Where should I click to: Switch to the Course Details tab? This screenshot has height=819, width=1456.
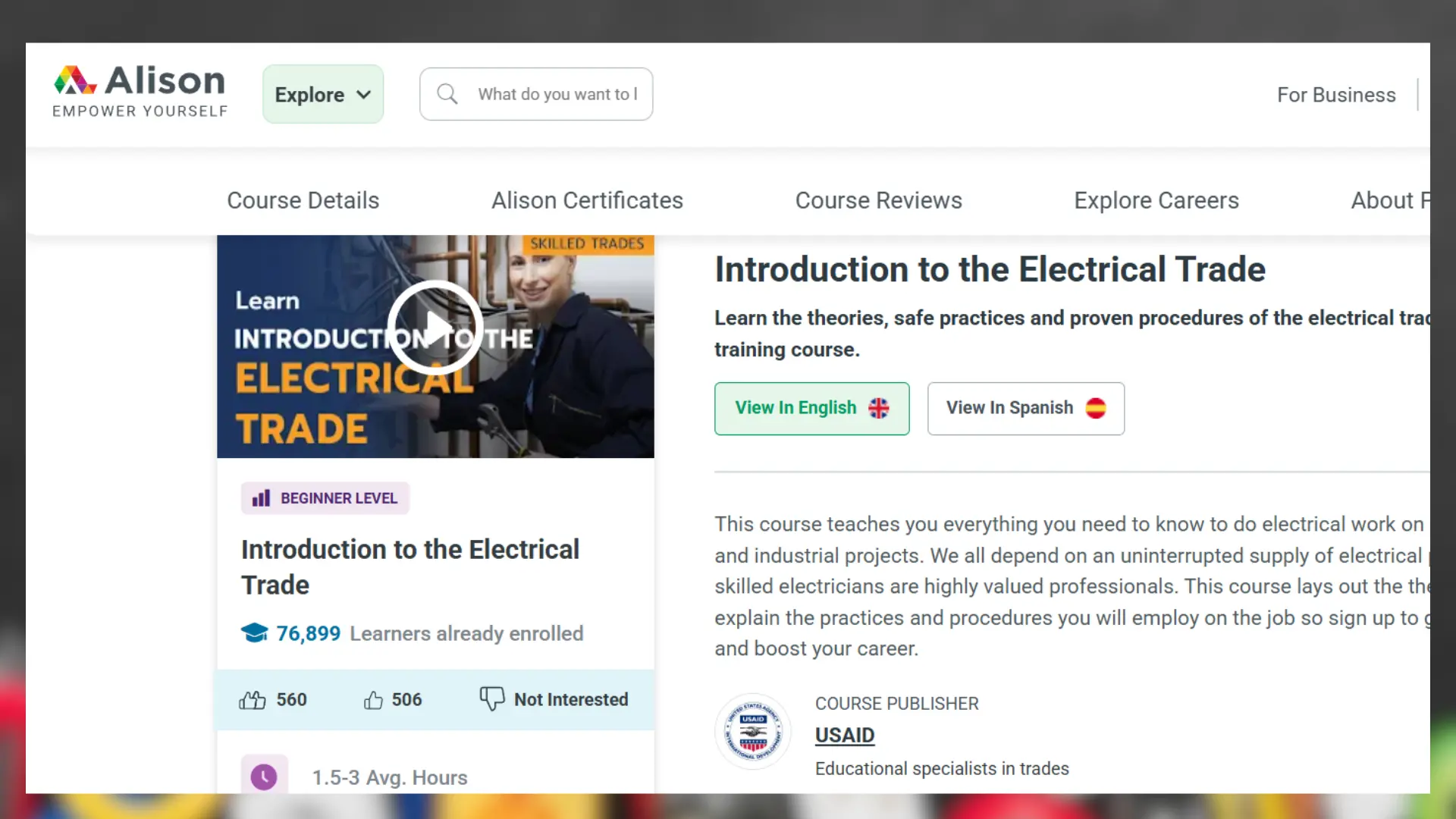[x=303, y=200]
